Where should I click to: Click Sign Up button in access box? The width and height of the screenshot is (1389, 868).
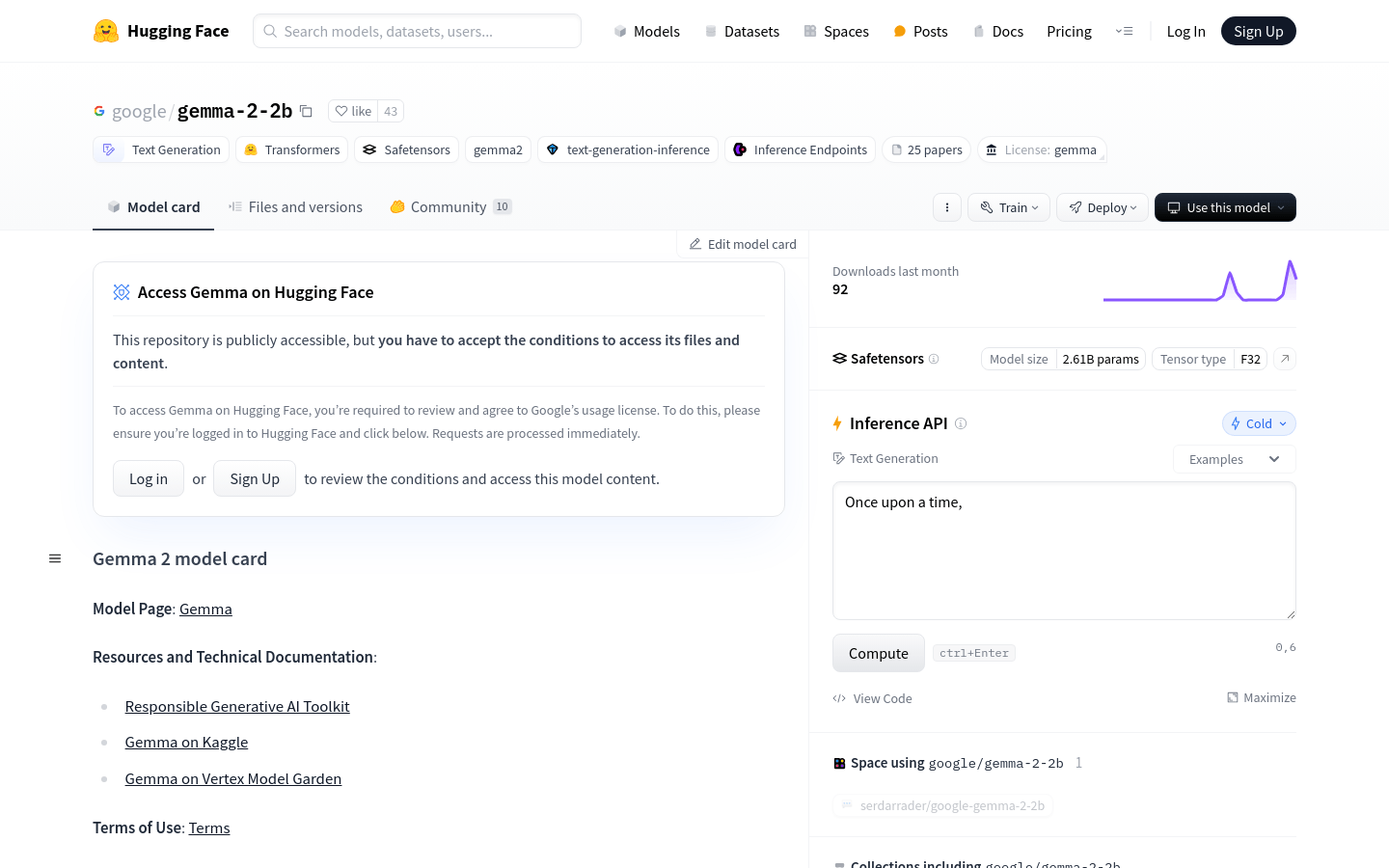coord(255,478)
